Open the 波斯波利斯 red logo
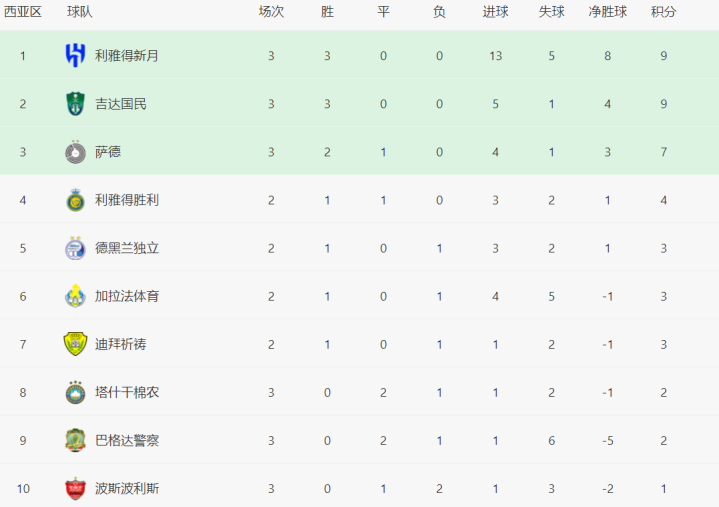719x507 pixels. [75, 489]
